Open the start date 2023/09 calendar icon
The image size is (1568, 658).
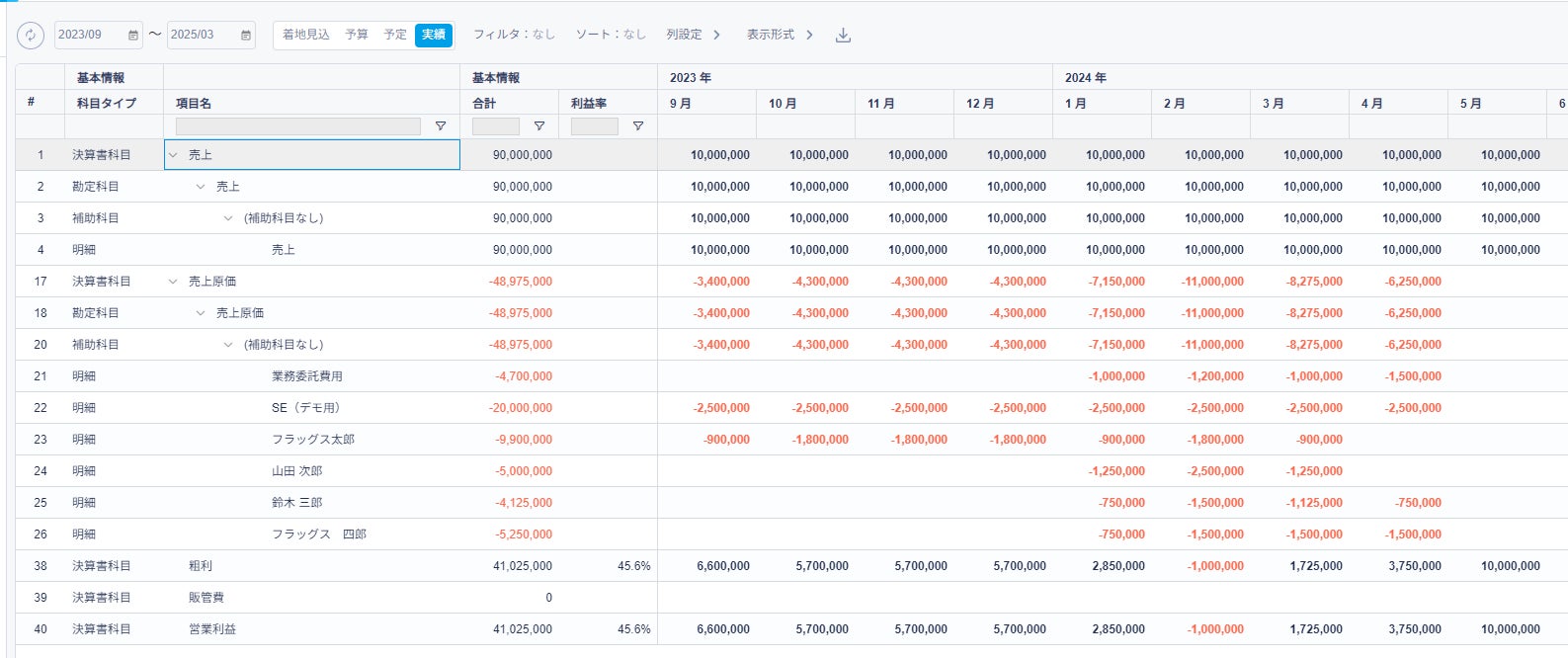[133, 36]
